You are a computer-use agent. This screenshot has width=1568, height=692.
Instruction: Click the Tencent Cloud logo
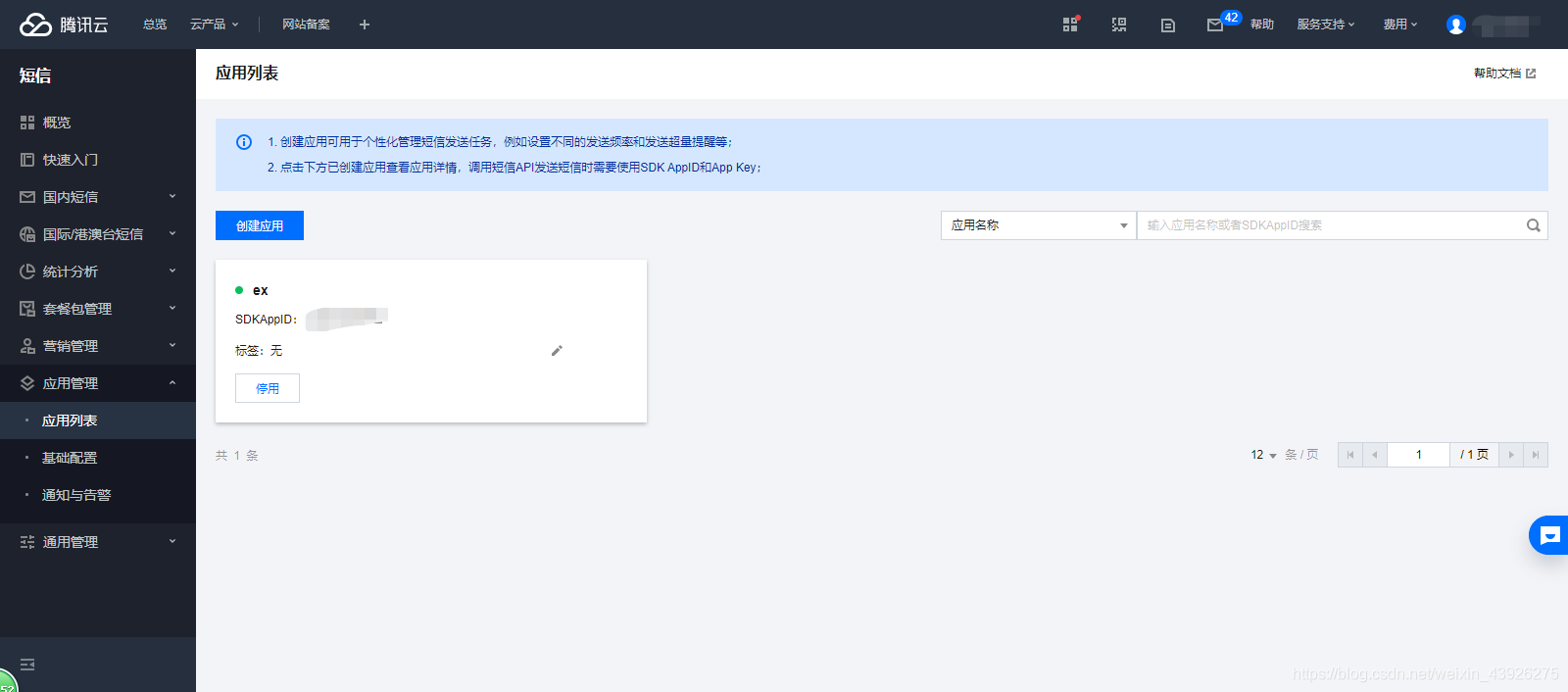tap(64, 25)
